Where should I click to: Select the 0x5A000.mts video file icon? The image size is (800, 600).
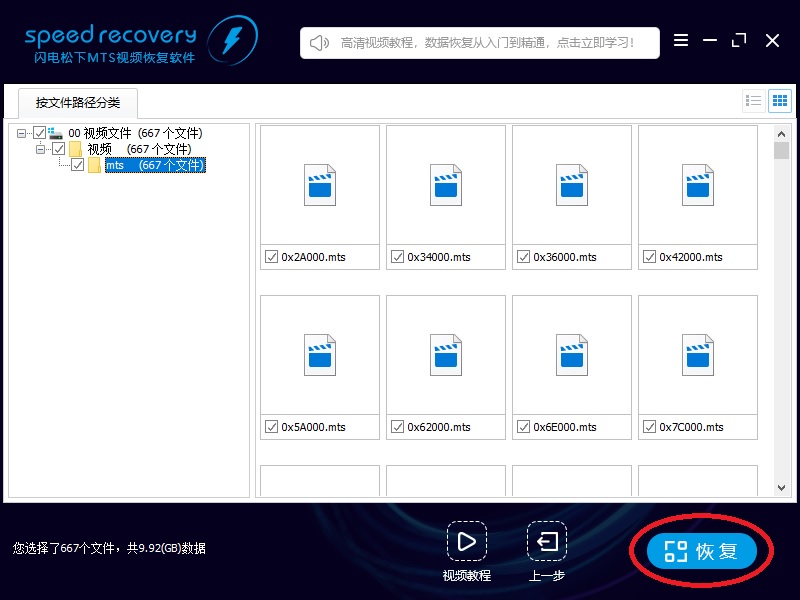[320, 355]
